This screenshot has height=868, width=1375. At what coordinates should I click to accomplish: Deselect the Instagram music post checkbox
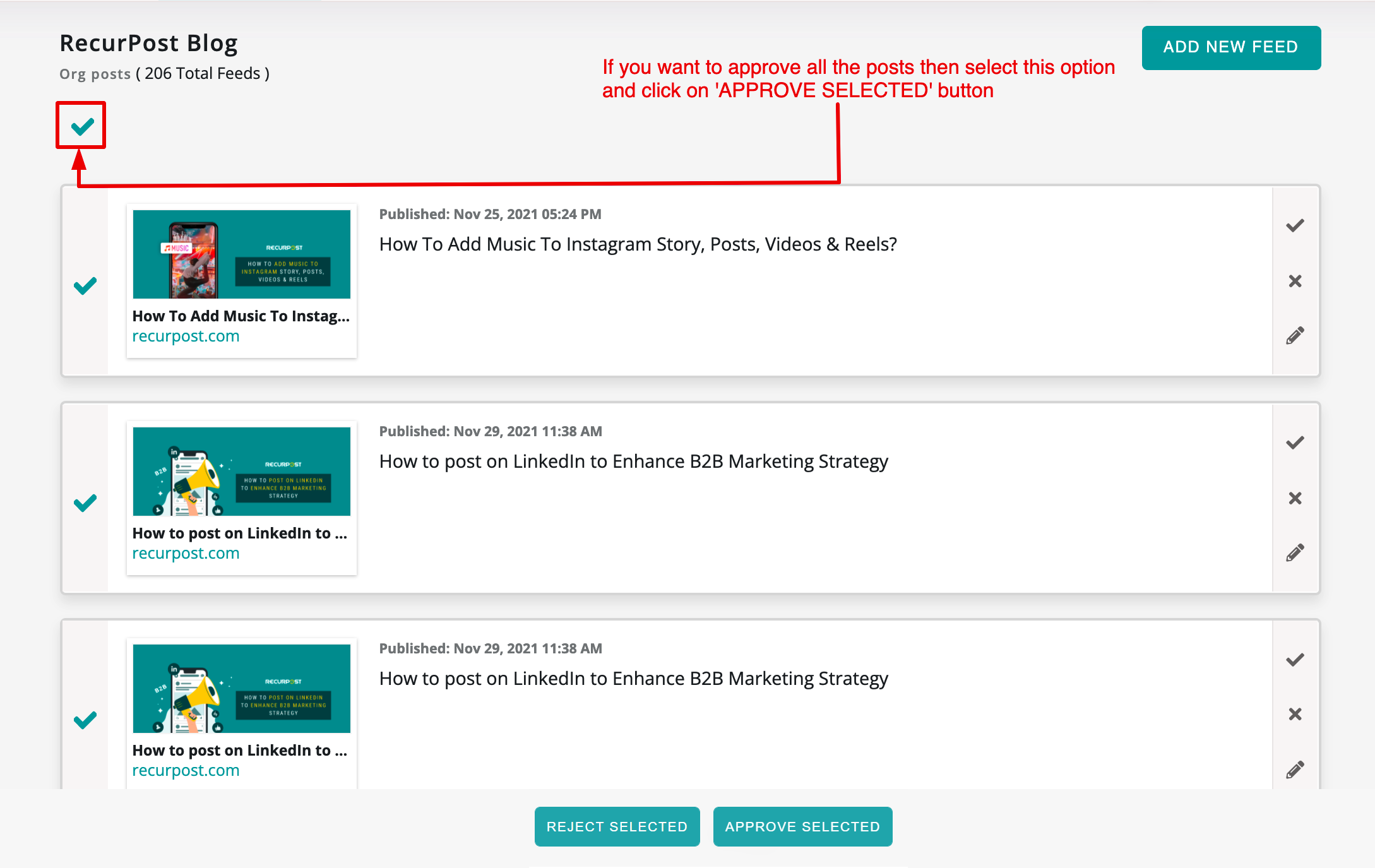tap(85, 285)
